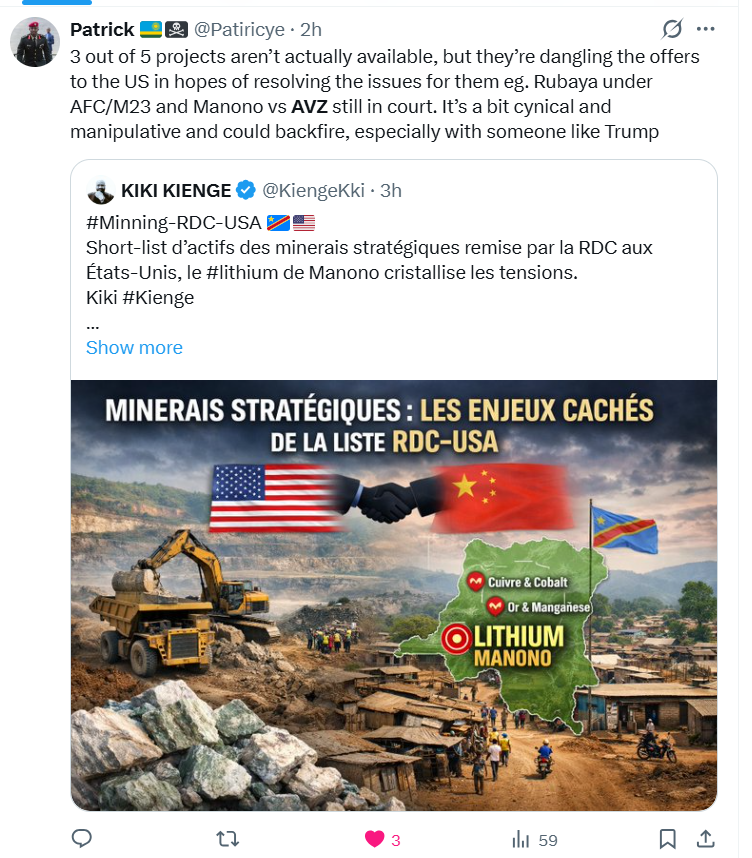This screenshot has width=752, height=858.
Task: Open Patrick's display name profile link
Action: tap(102, 30)
